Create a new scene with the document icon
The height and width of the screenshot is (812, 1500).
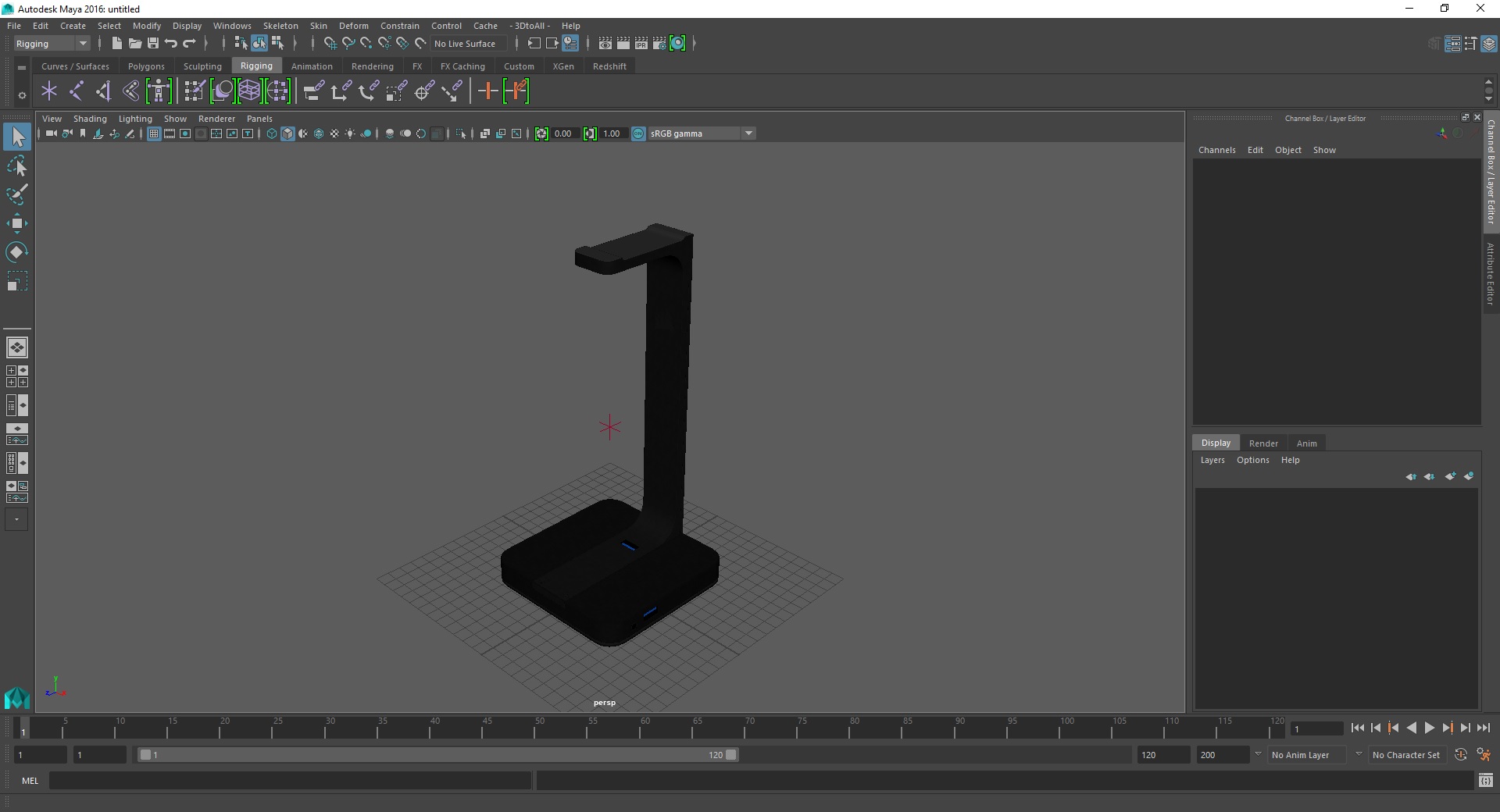116,44
